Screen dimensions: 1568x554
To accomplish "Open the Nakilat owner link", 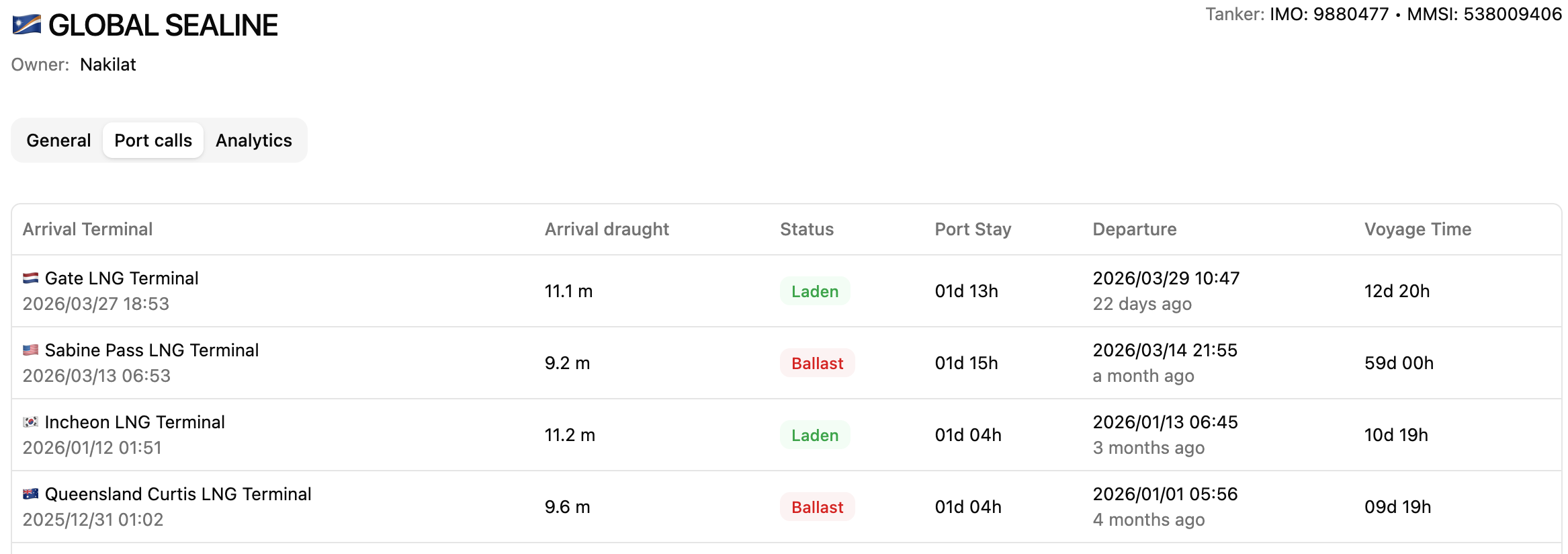I will [107, 65].
